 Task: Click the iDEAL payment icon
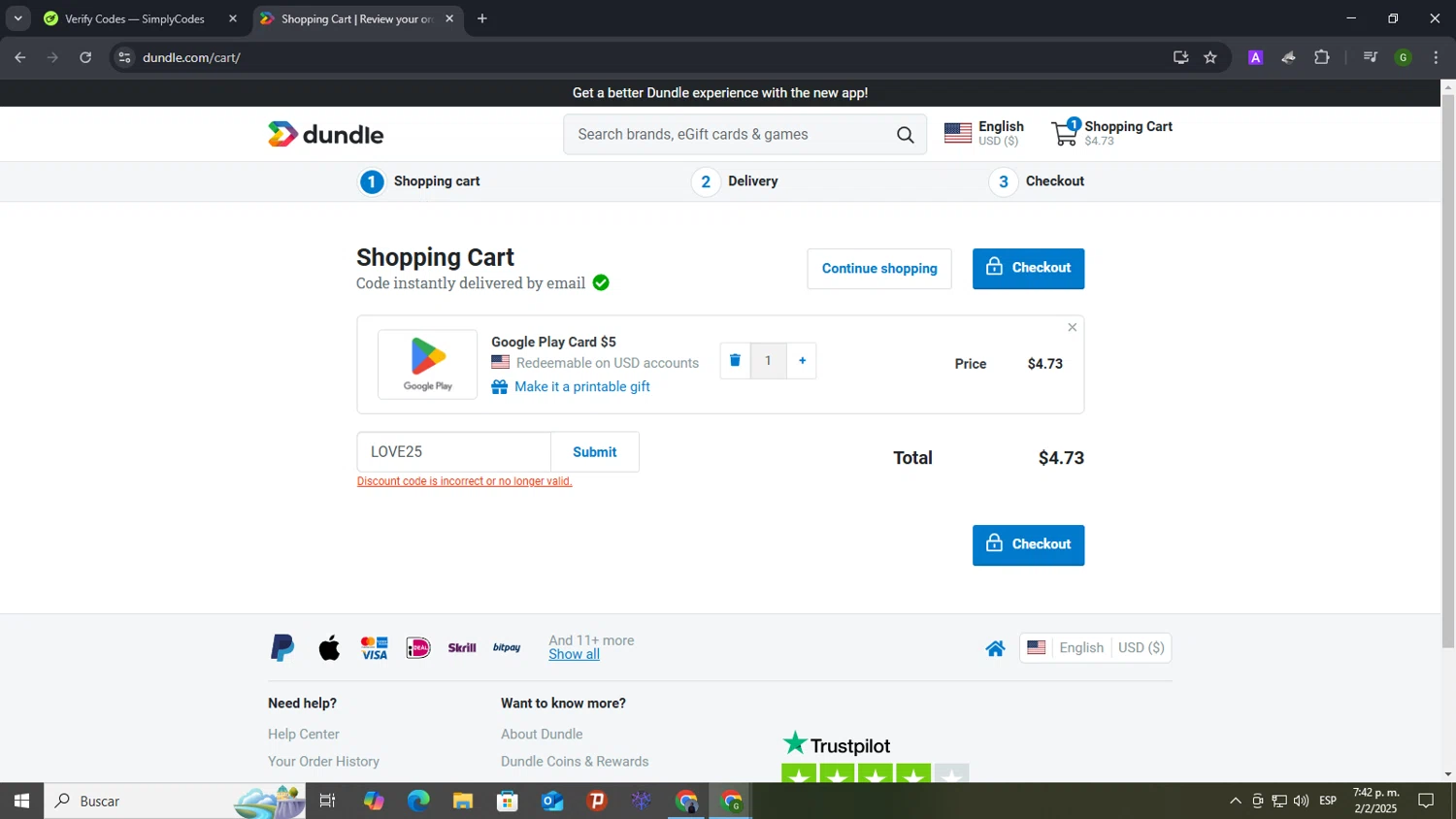[418, 648]
